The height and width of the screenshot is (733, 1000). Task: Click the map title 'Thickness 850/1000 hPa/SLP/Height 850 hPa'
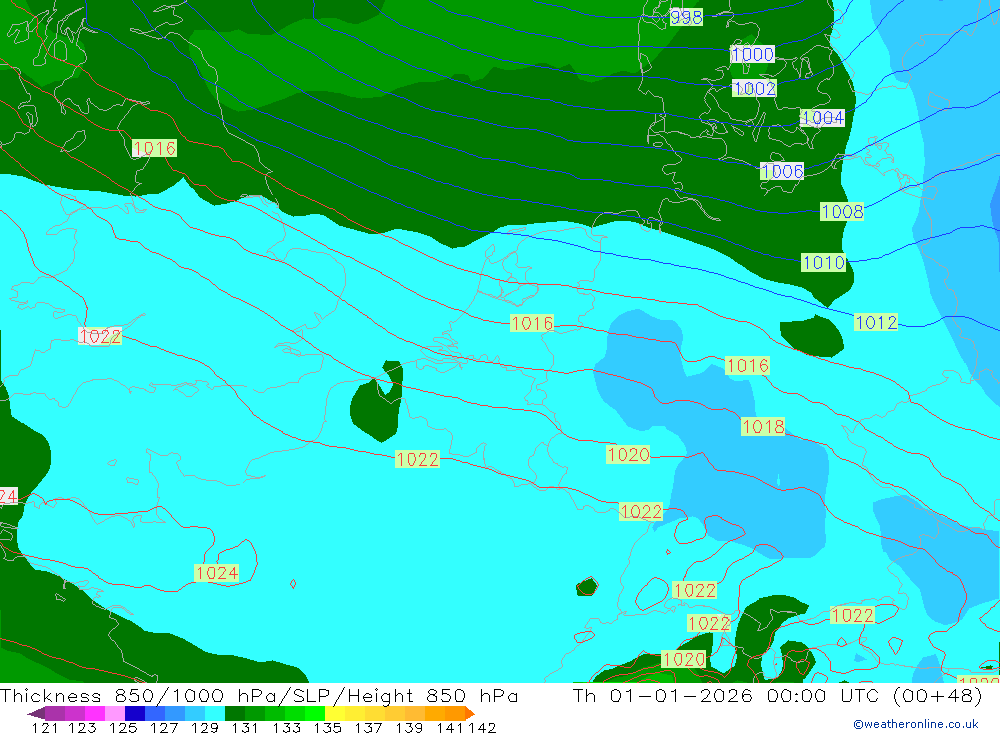[x=259, y=695]
